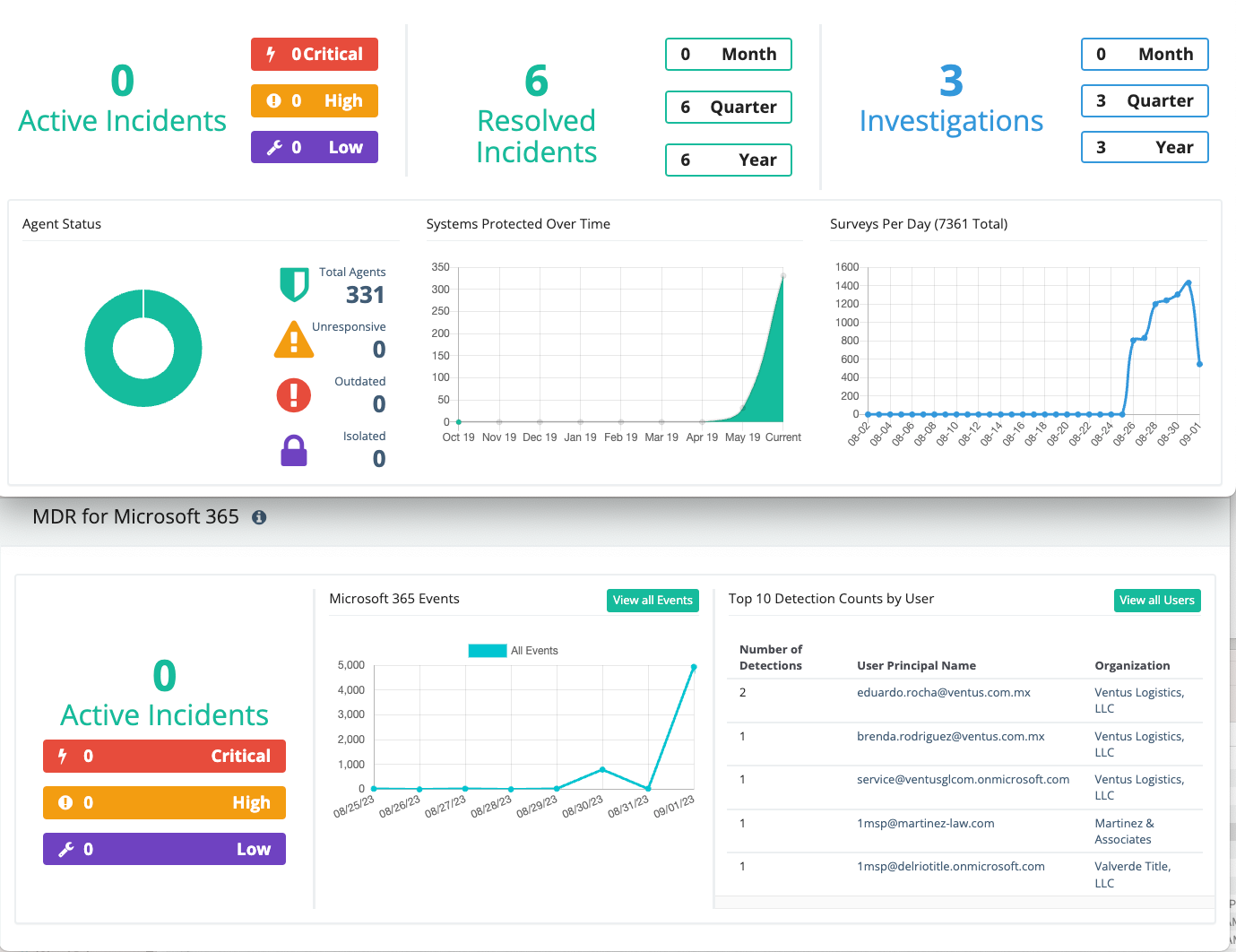
Task: Click eduardo.rocha@ventus.com.mx user
Action: 943,692
